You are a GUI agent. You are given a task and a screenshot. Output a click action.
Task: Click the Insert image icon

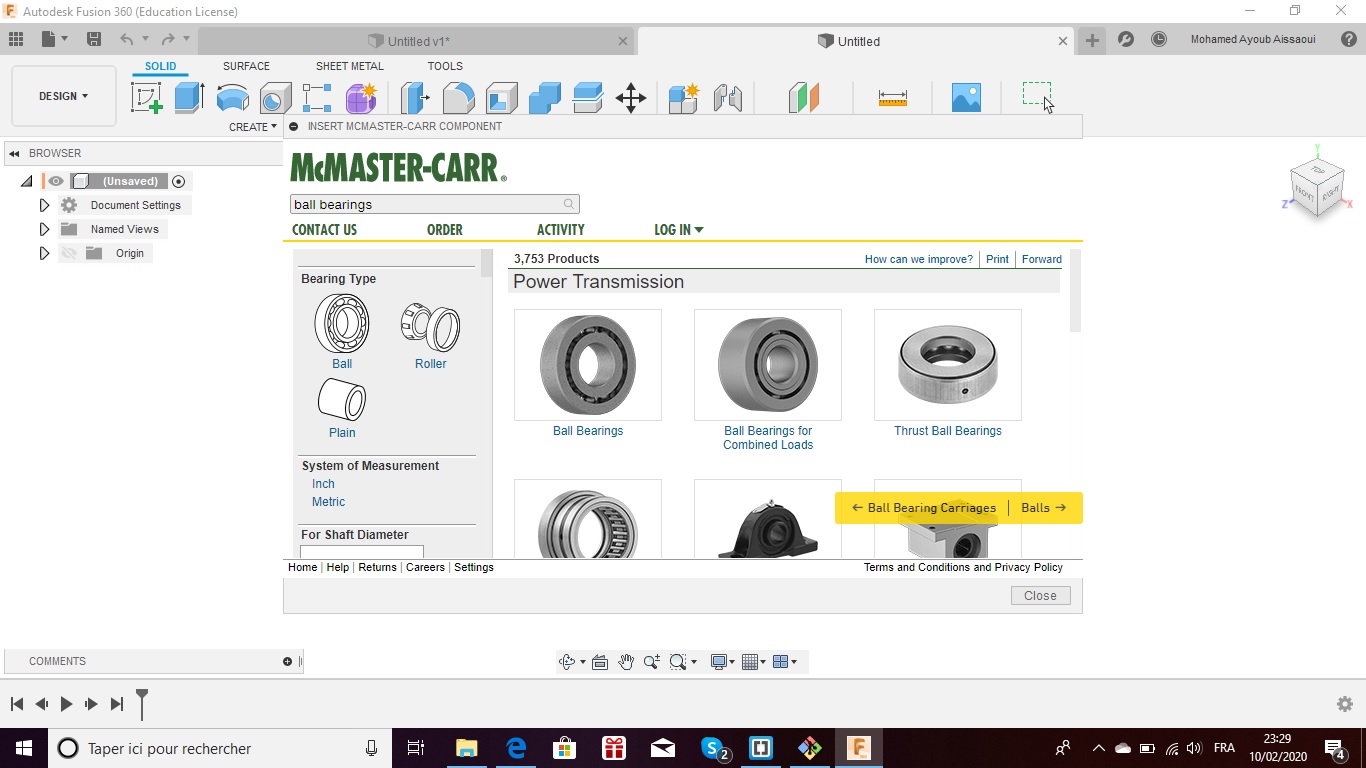966,98
